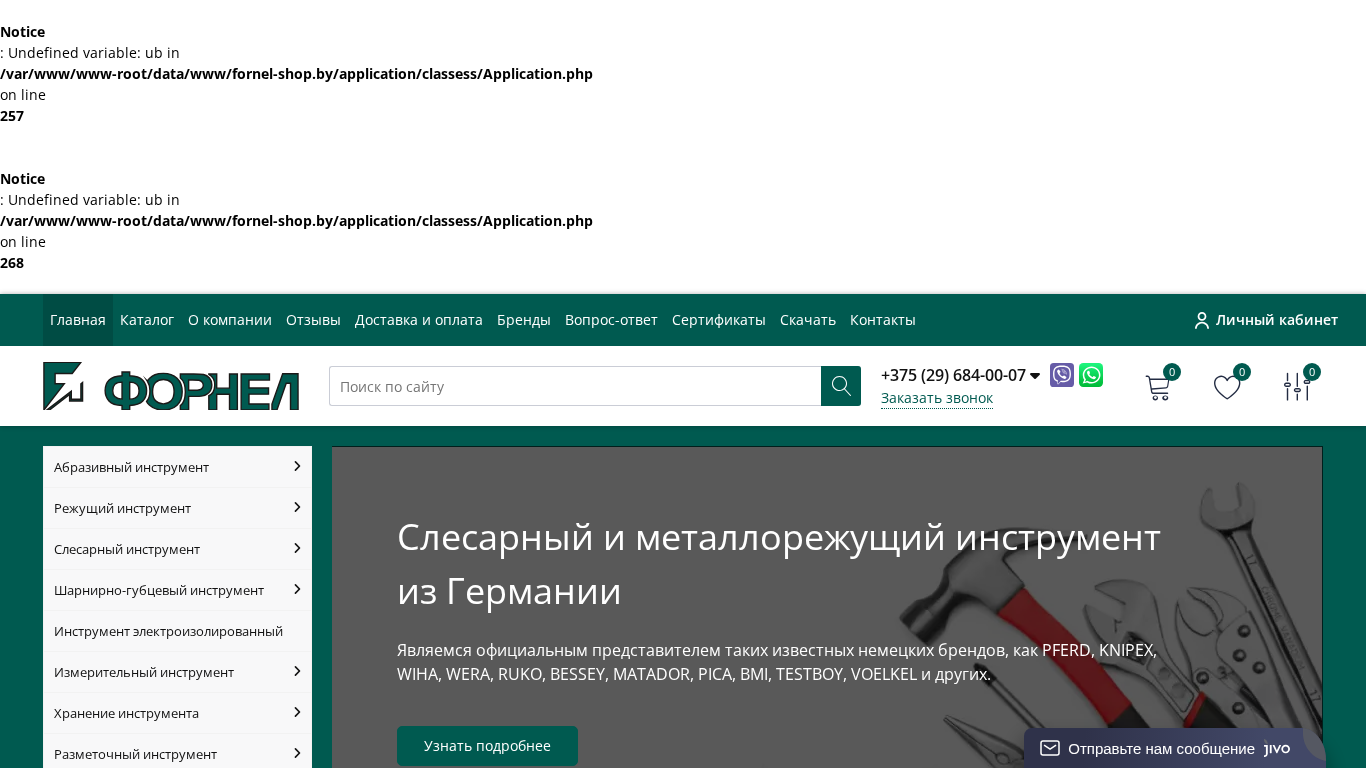1366x768 pixels.
Task: Click the Форнел logo
Action: click(x=171, y=386)
